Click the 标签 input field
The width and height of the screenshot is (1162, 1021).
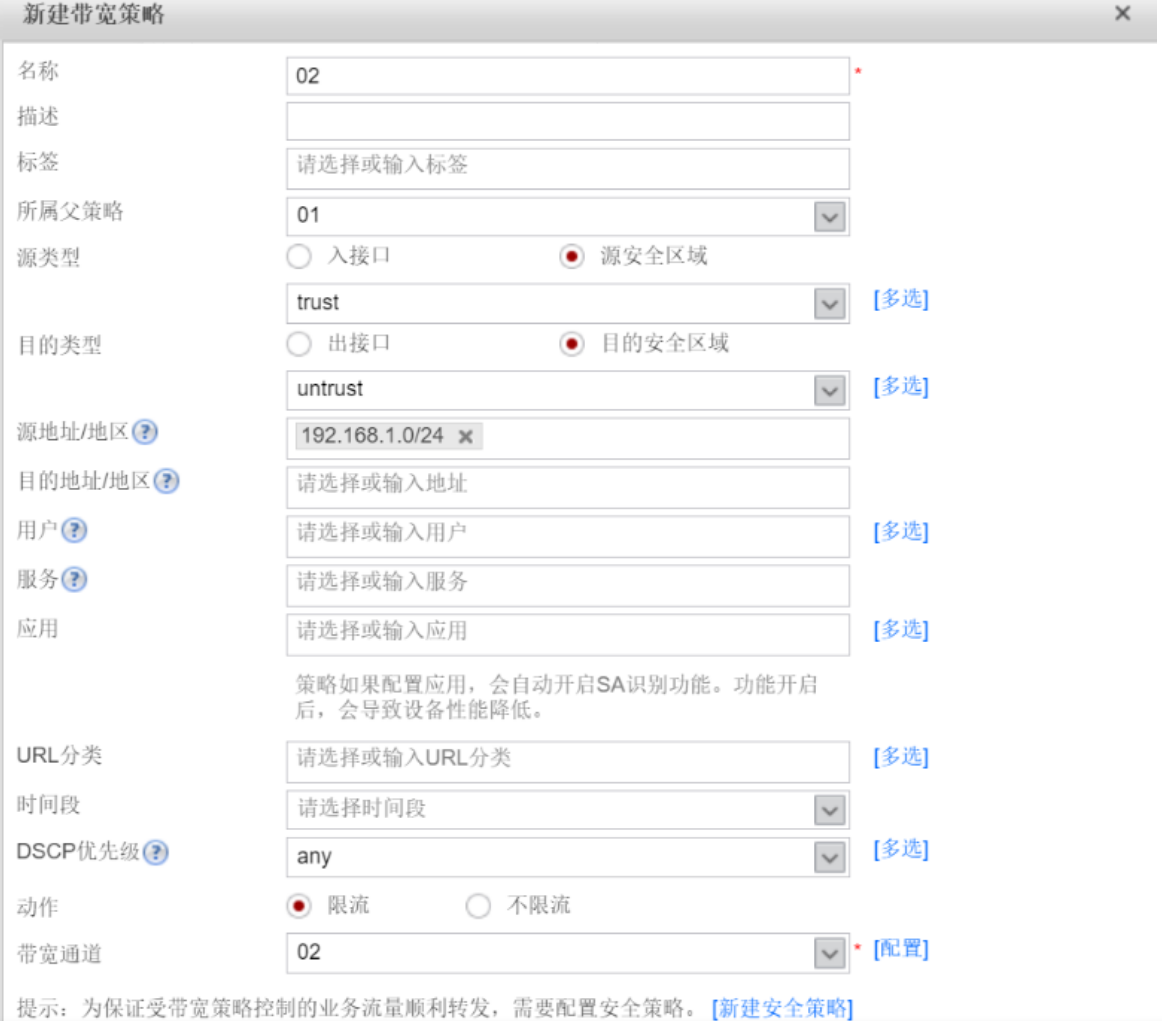[x=568, y=168]
